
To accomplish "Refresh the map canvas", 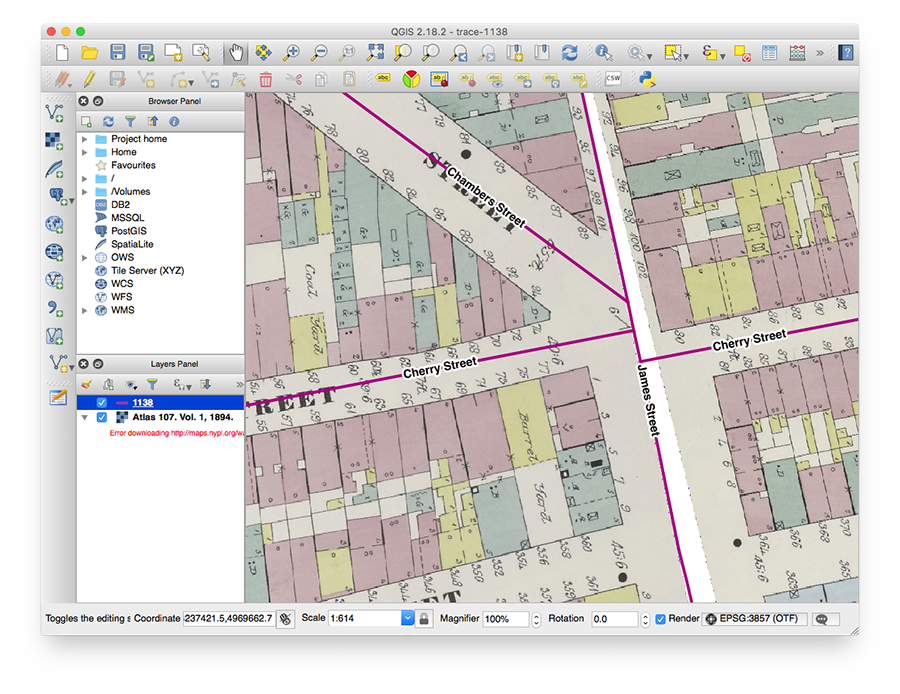I will click(x=569, y=53).
